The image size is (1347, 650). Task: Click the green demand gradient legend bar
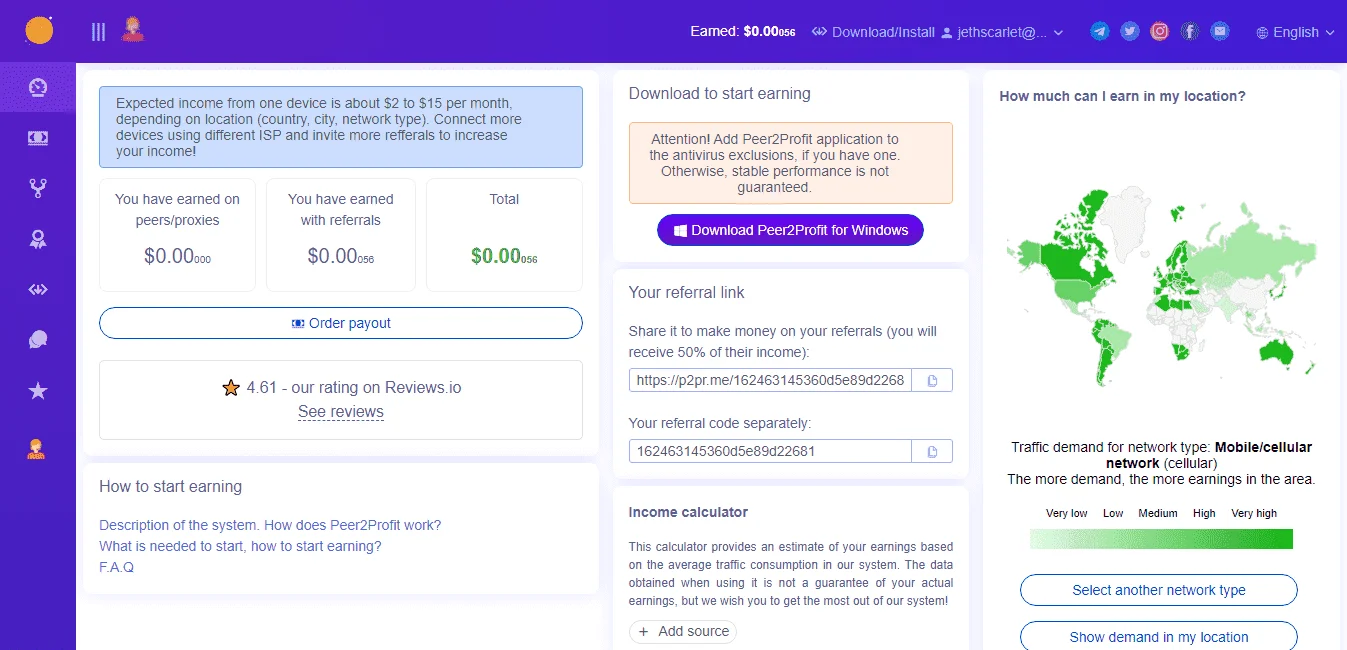[x=1161, y=539]
